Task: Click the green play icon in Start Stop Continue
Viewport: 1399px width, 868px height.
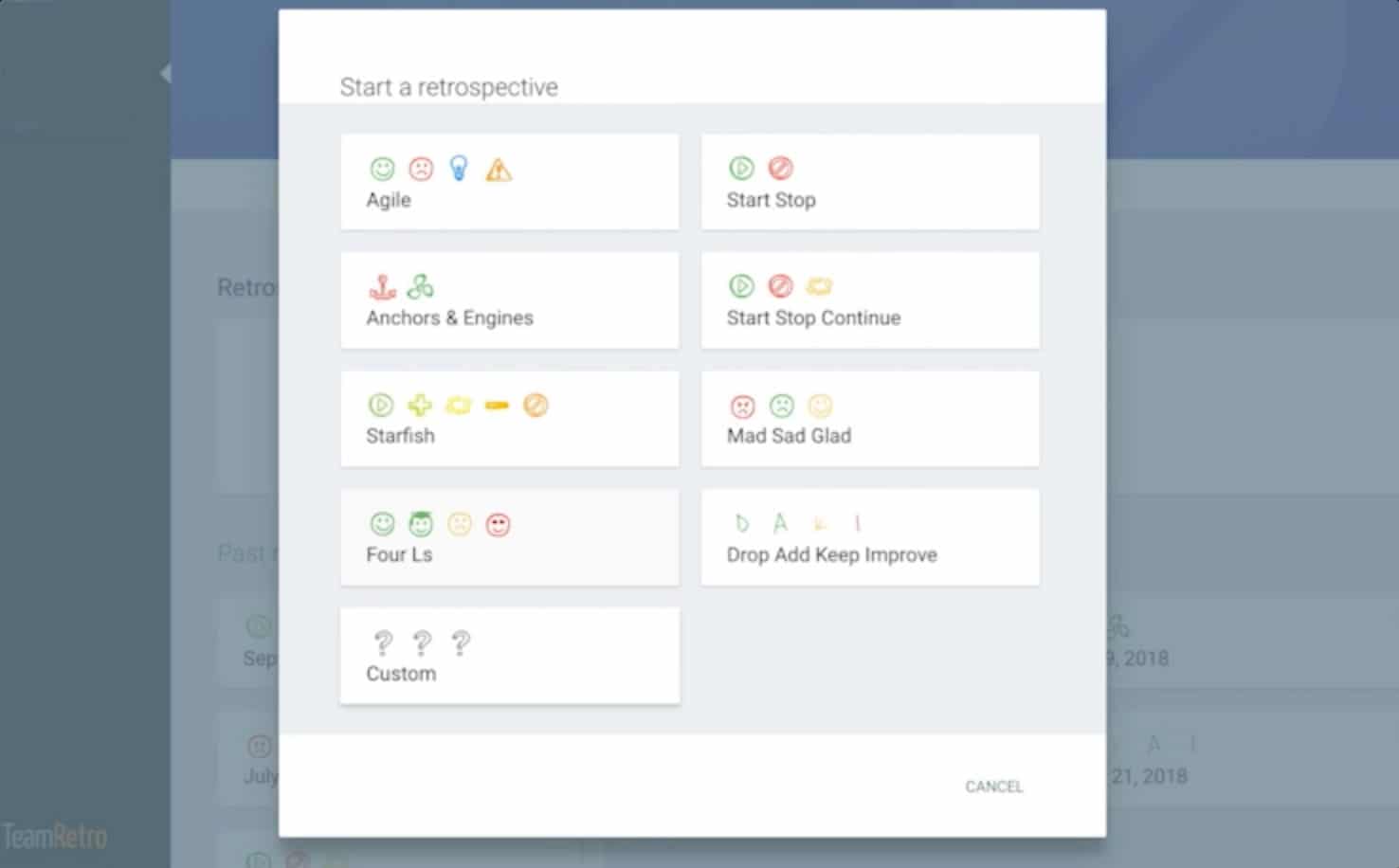Action: (x=741, y=286)
